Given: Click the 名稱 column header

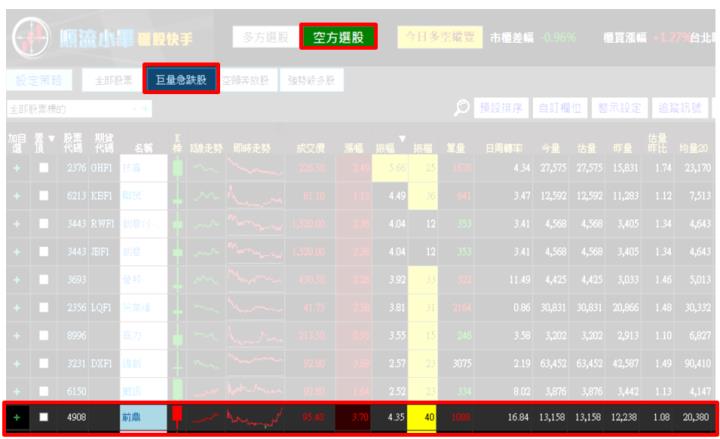Looking at the screenshot, I should pos(143,148).
